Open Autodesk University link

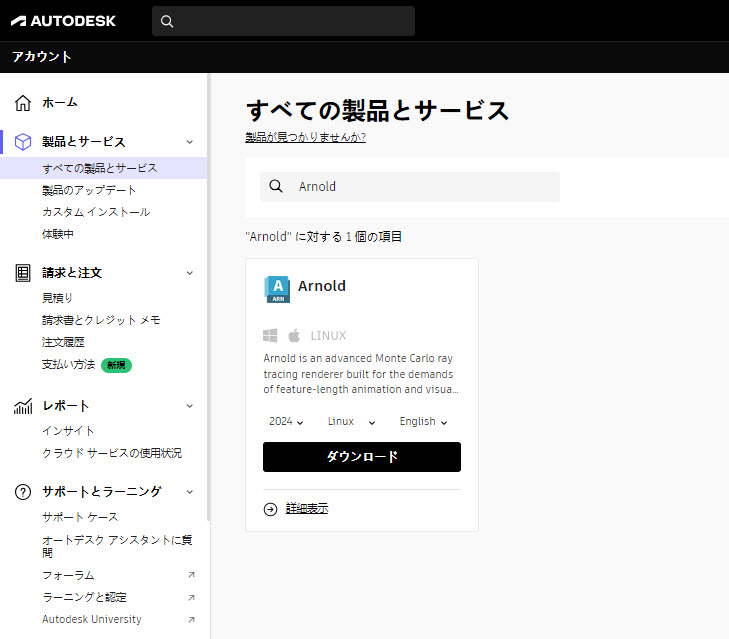pos(92,619)
